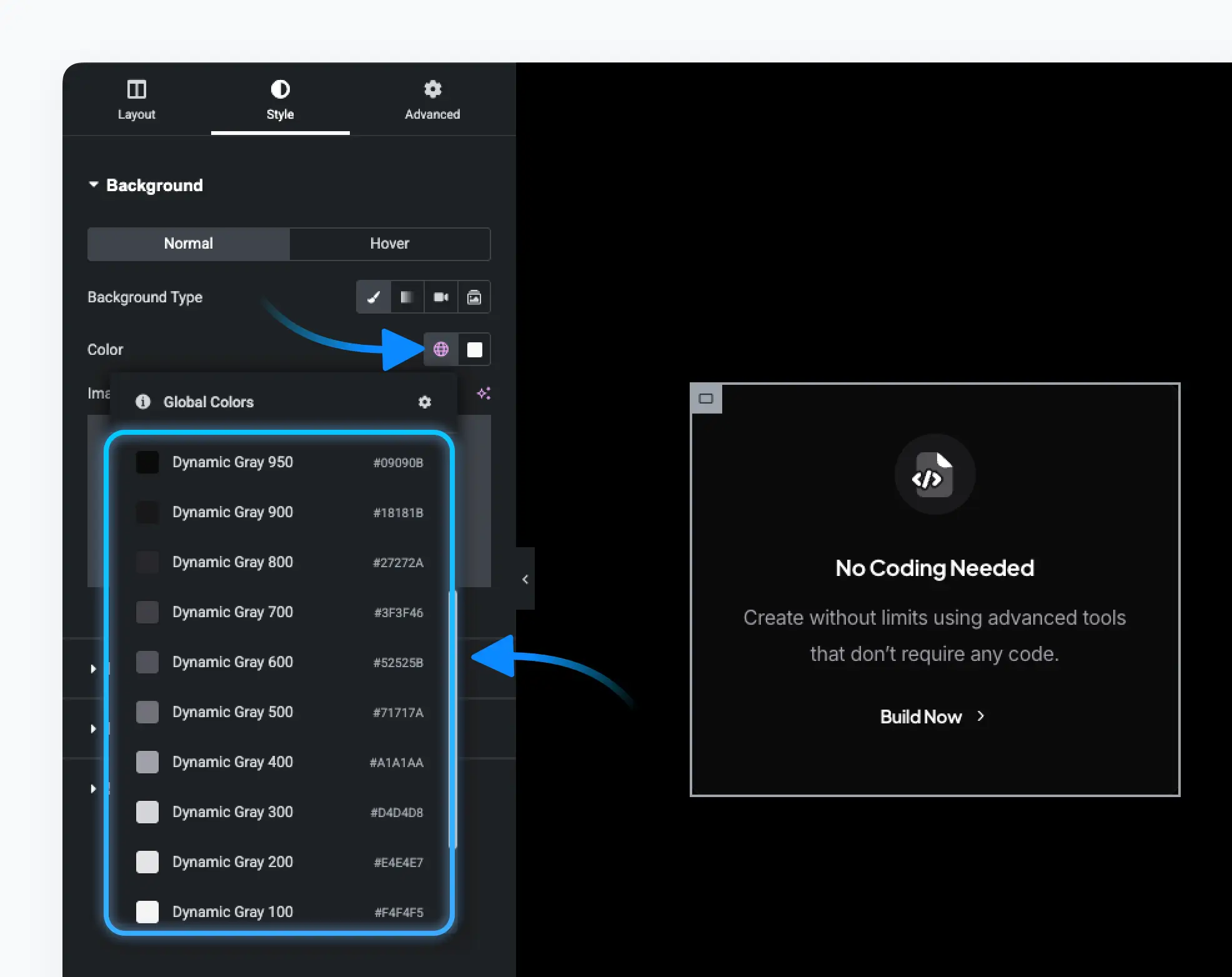Open the Advanced tab

coord(432,100)
